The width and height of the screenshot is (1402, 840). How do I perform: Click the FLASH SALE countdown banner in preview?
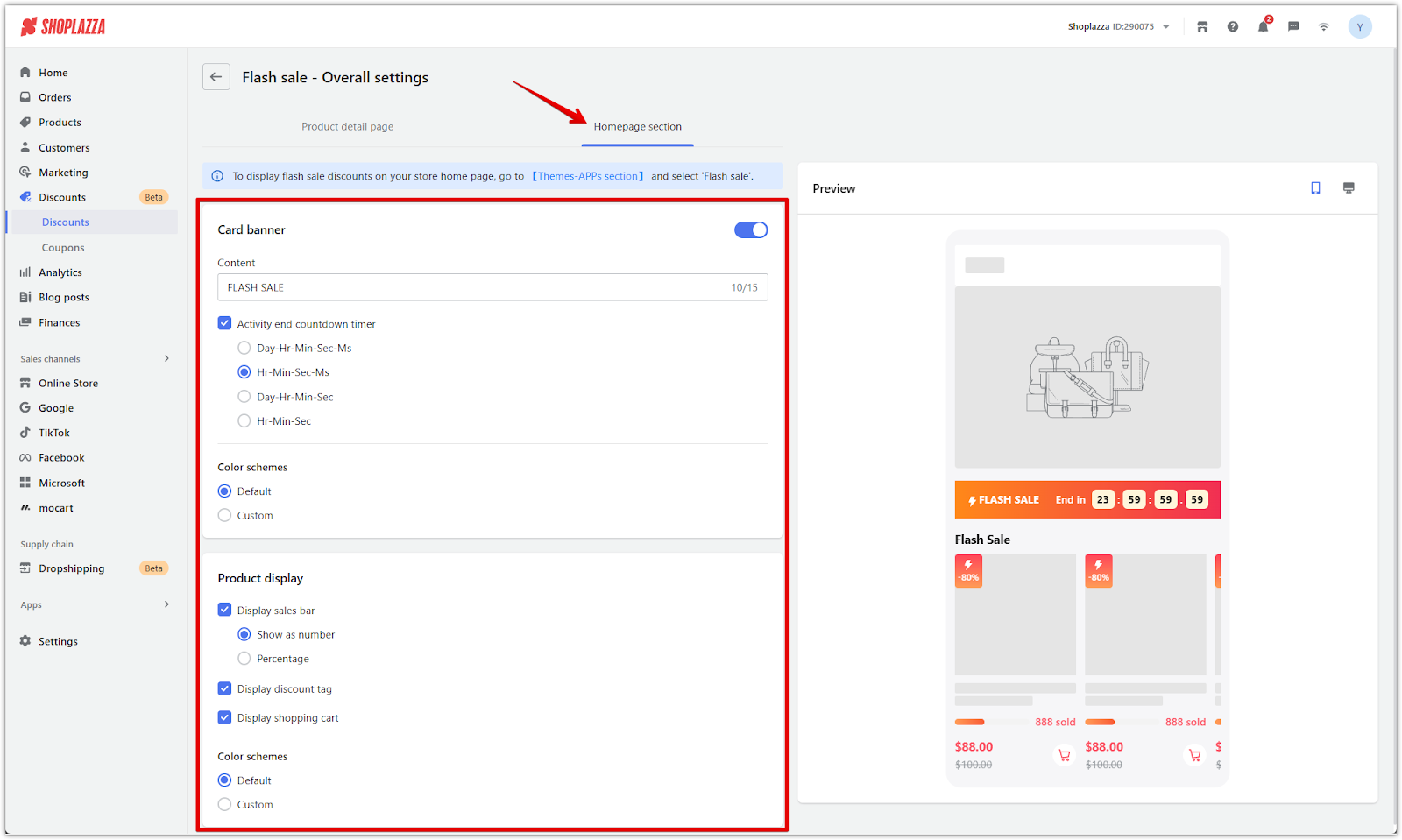point(1087,499)
